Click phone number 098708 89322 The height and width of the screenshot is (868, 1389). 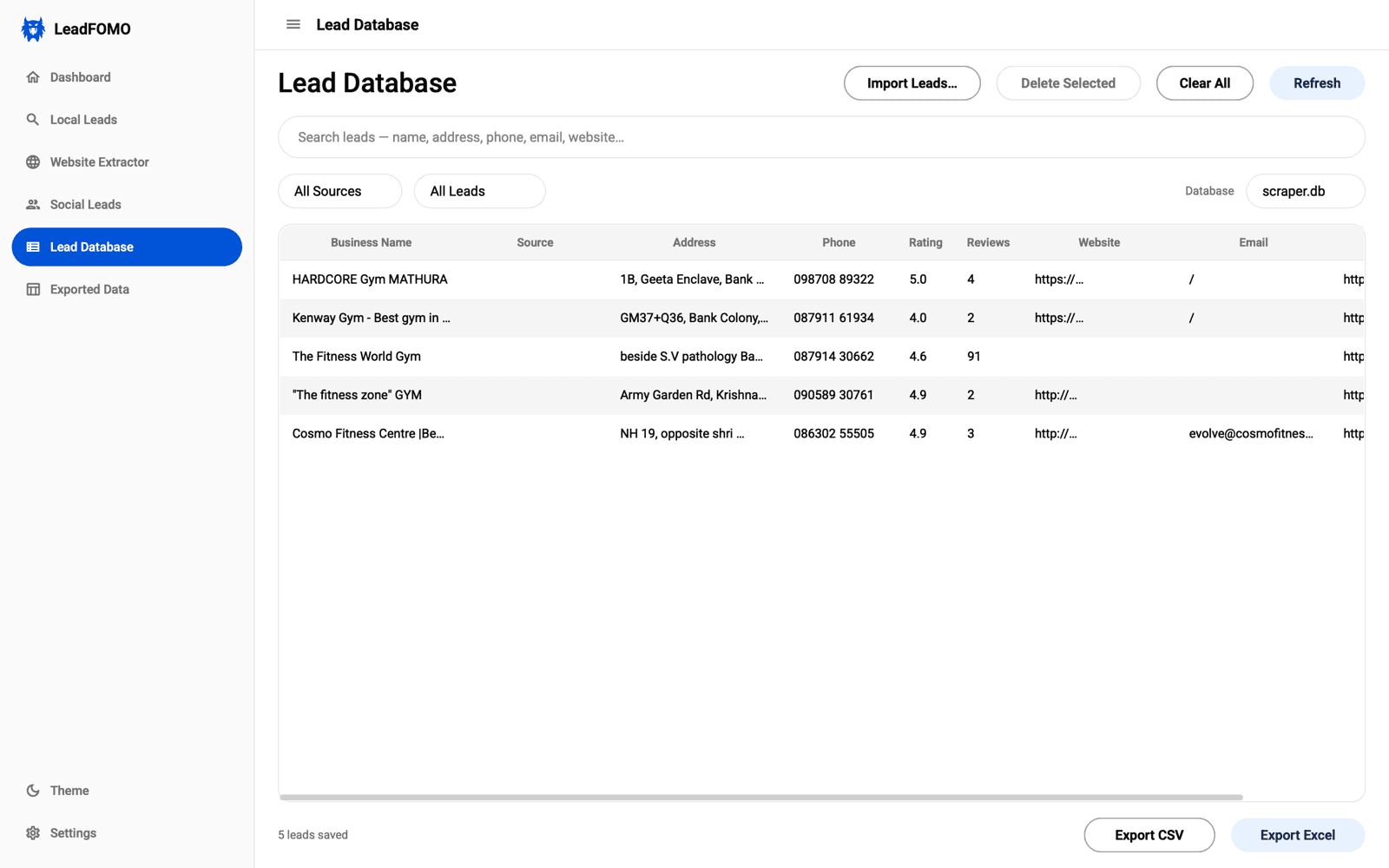coord(833,279)
